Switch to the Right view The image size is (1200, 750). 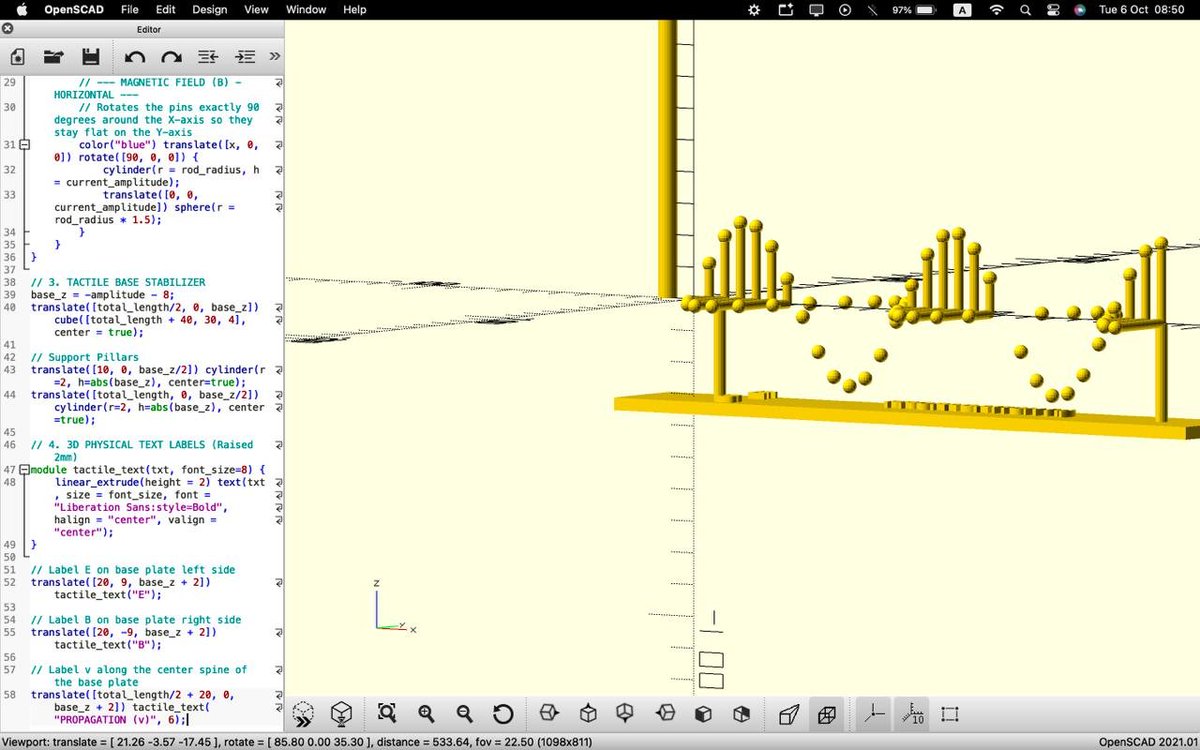(x=548, y=714)
